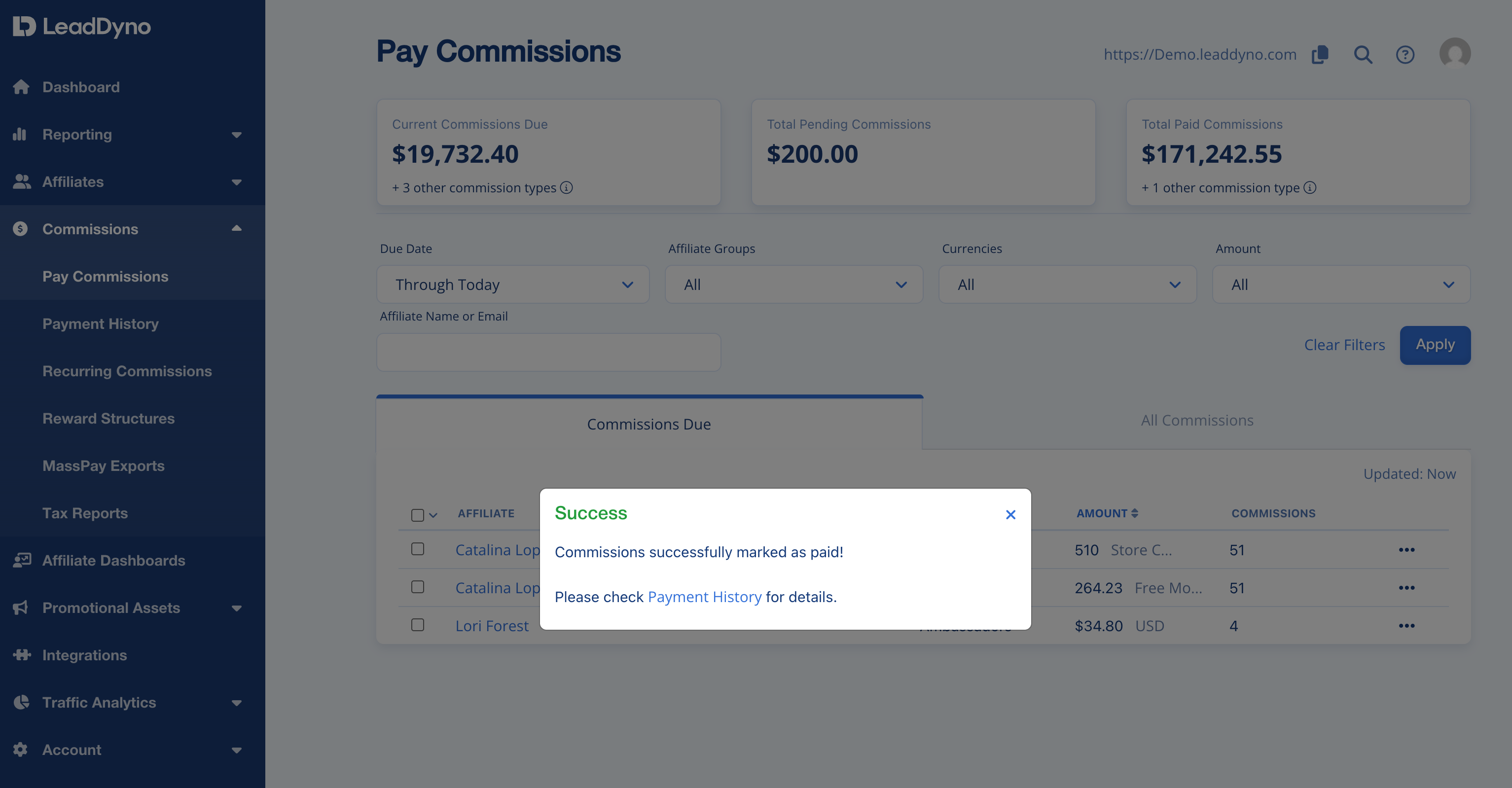Click the $34.80 amount cell

coord(1098,625)
